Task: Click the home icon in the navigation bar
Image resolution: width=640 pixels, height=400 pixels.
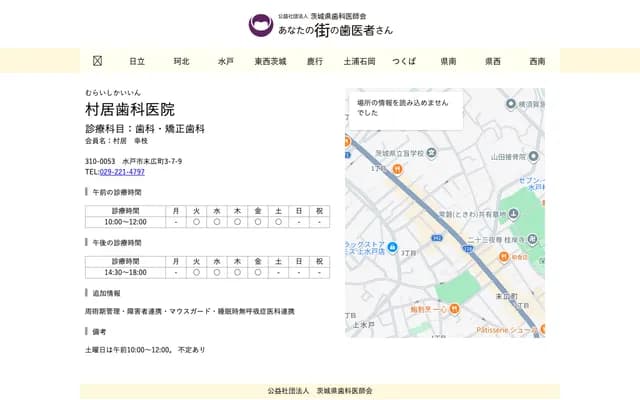Action: click(97, 61)
